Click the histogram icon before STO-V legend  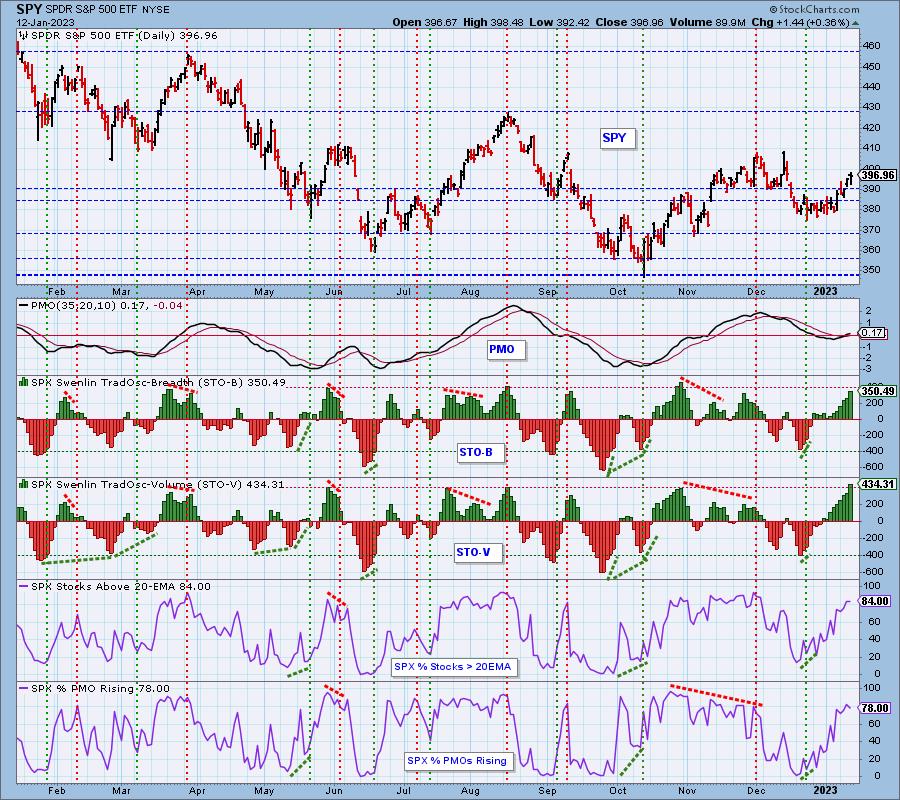(24, 484)
